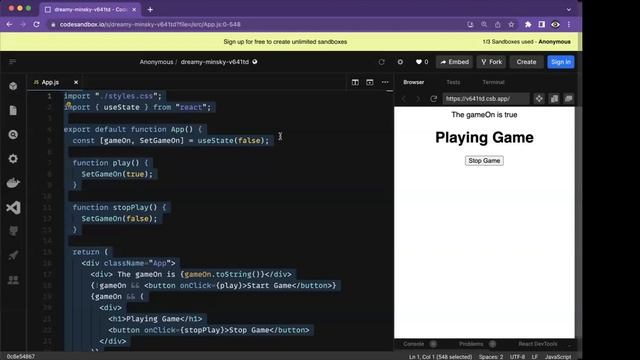Click Spaces: 2 in status bar

pos(491,357)
